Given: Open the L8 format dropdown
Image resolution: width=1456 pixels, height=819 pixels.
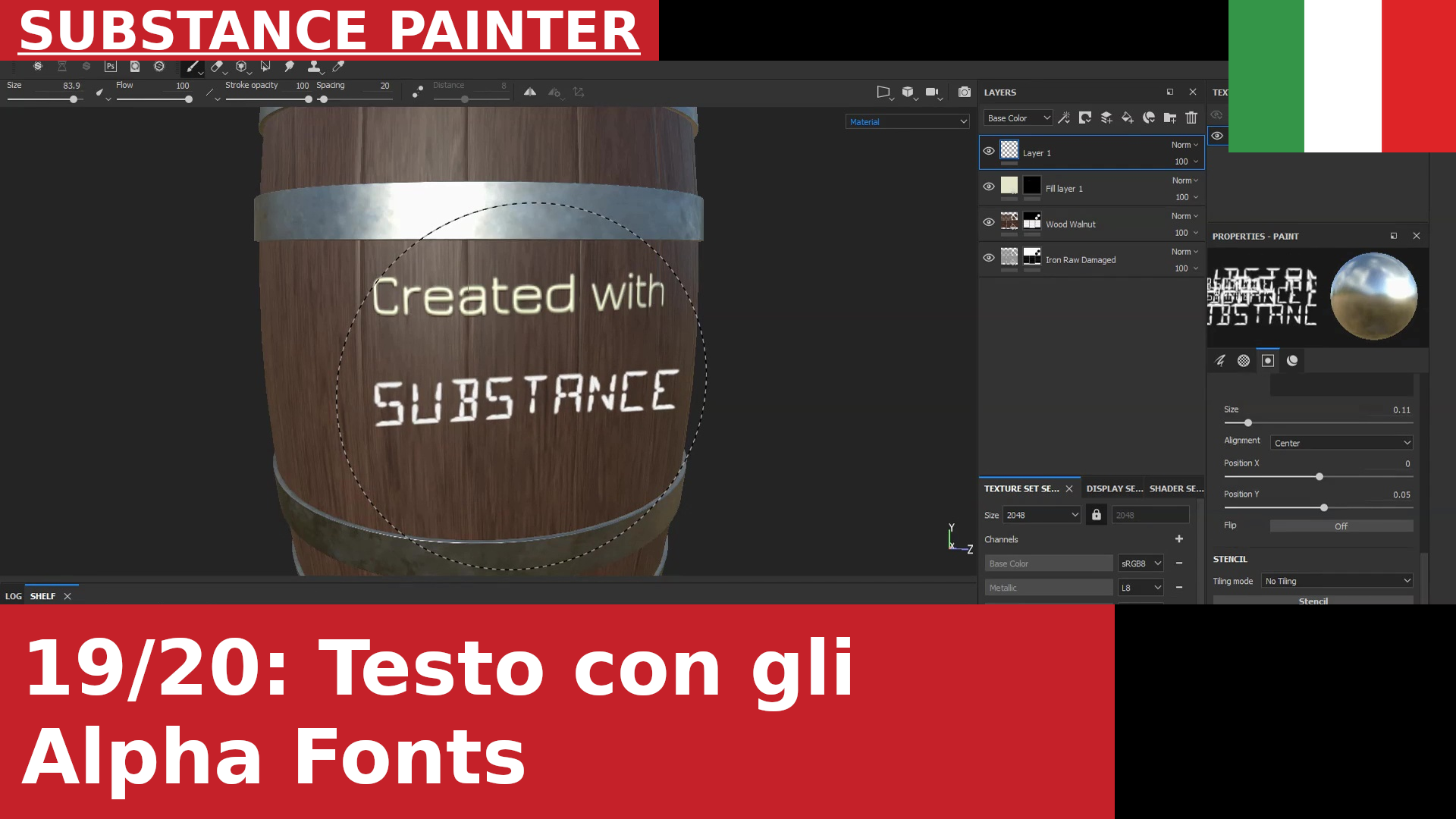Looking at the screenshot, I should pyautogui.click(x=1141, y=588).
